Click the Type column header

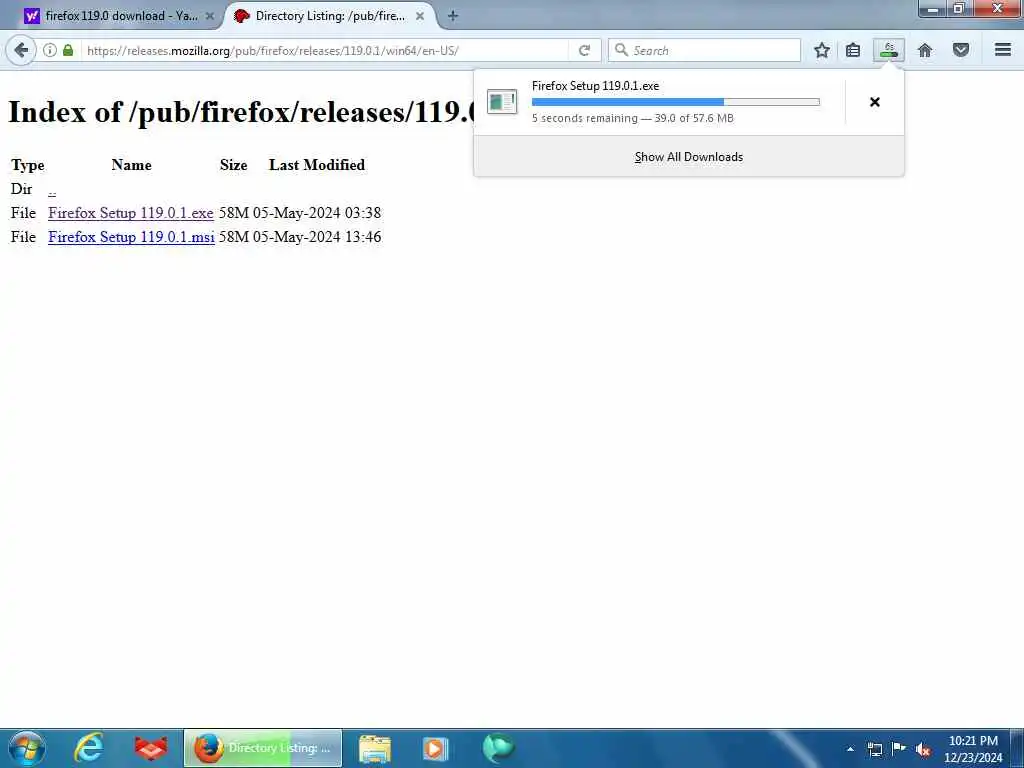[27, 165]
